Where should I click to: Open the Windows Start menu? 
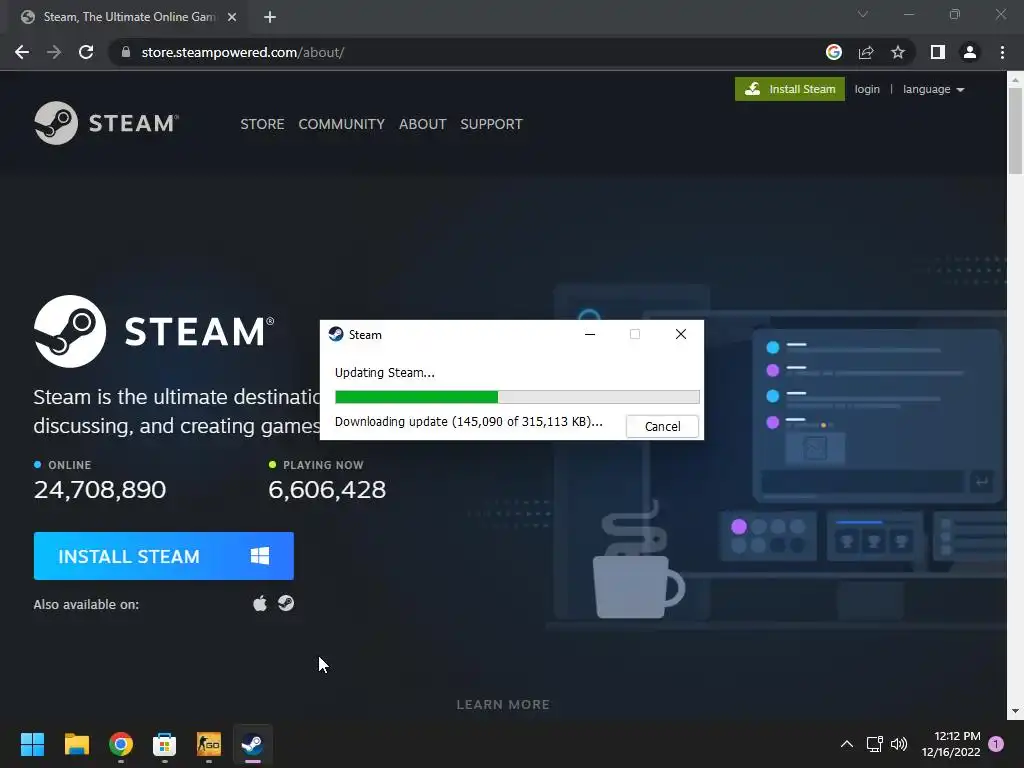(x=32, y=744)
